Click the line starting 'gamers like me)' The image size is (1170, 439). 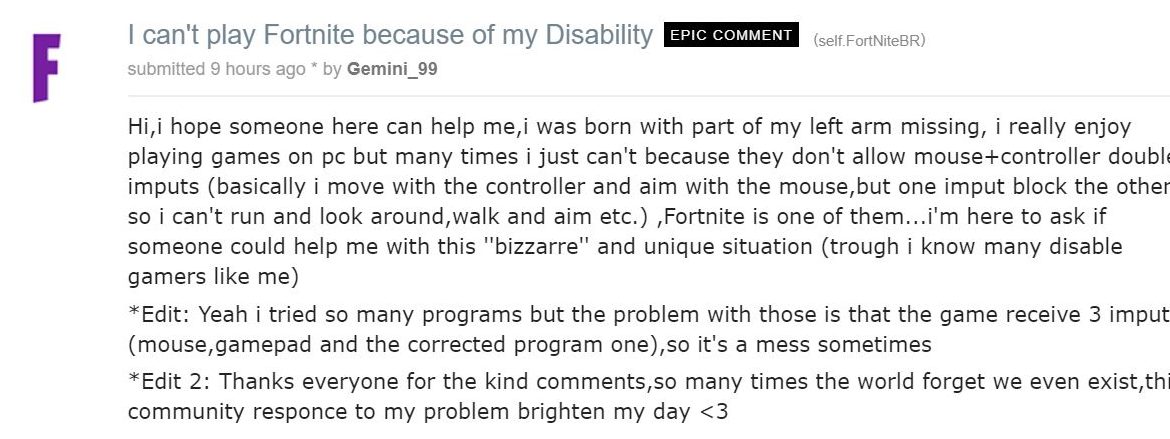pos(213,277)
